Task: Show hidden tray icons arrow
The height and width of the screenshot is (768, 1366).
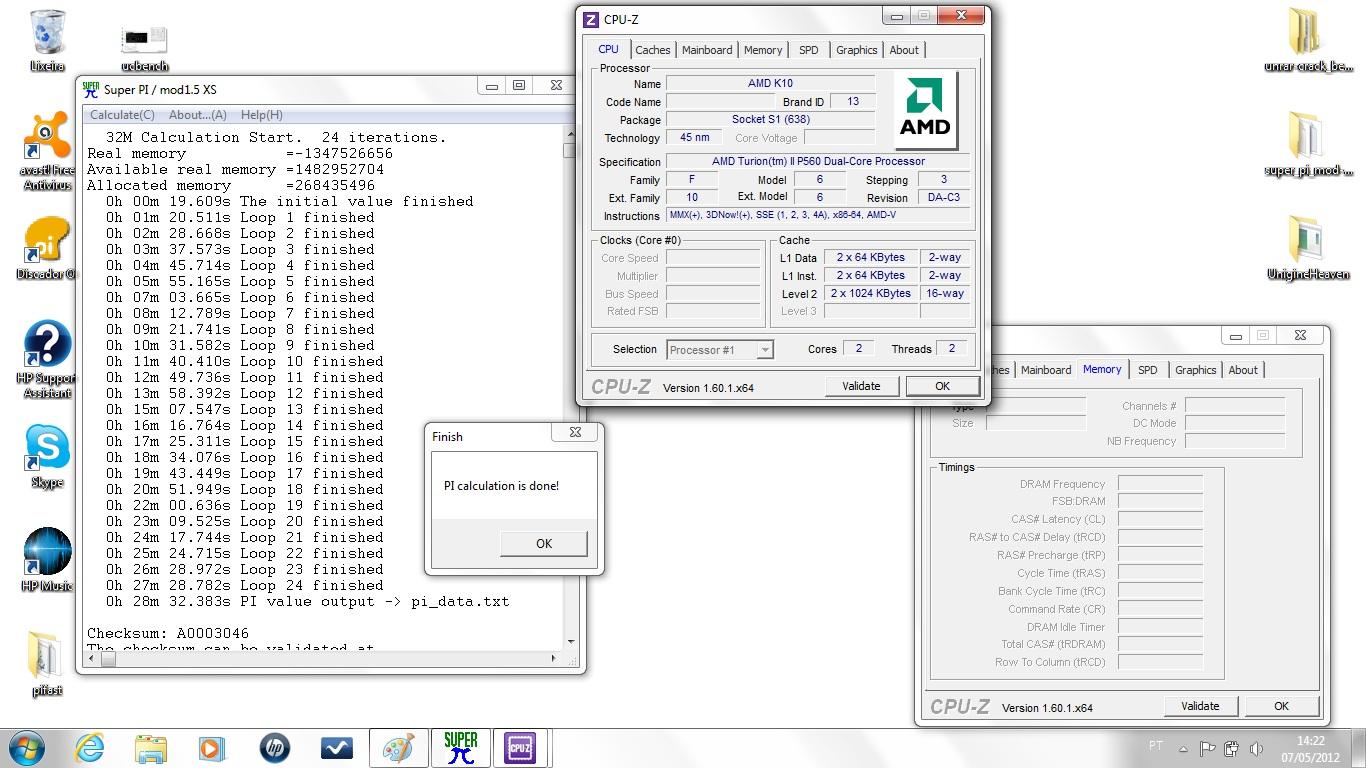Action: pos(1183,748)
